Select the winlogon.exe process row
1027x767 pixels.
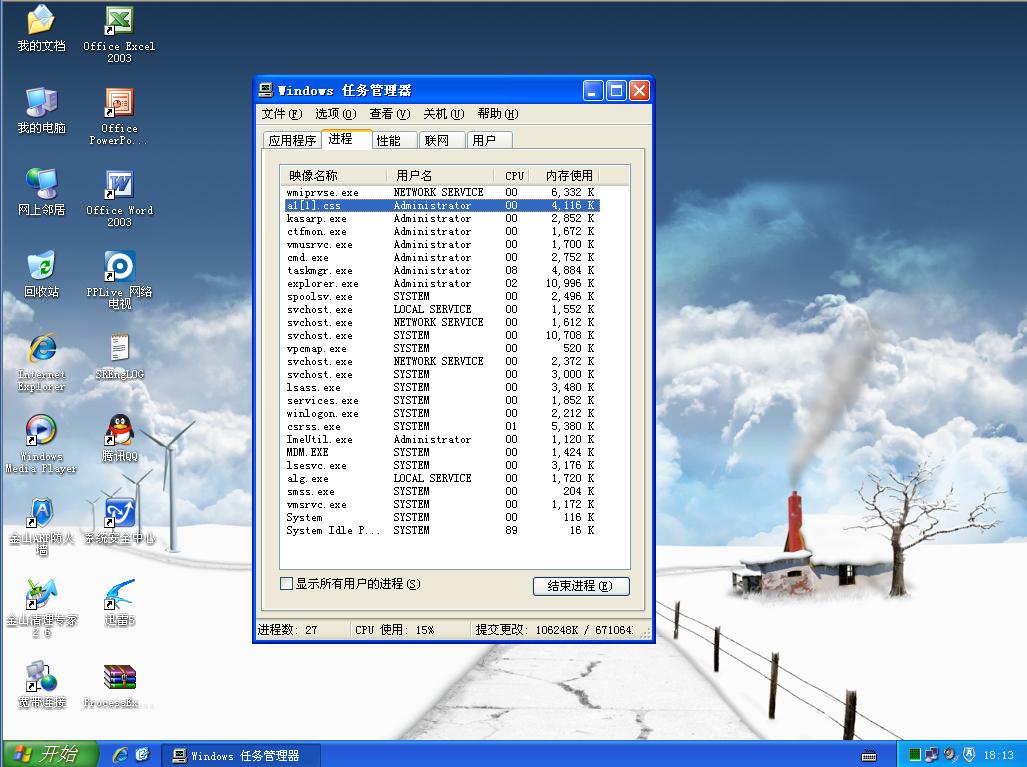point(441,413)
